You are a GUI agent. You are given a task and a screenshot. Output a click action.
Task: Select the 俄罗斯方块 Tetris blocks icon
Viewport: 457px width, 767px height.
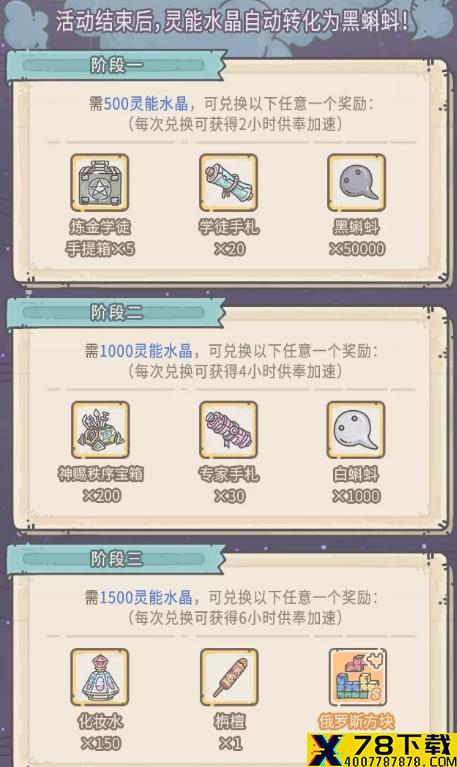click(358, 677)
